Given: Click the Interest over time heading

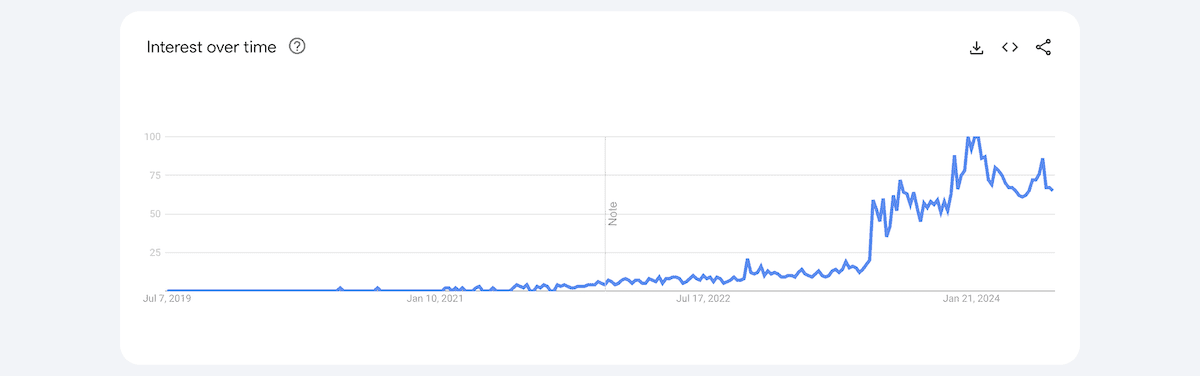Looking at the screenshot, I should point(211,47).
